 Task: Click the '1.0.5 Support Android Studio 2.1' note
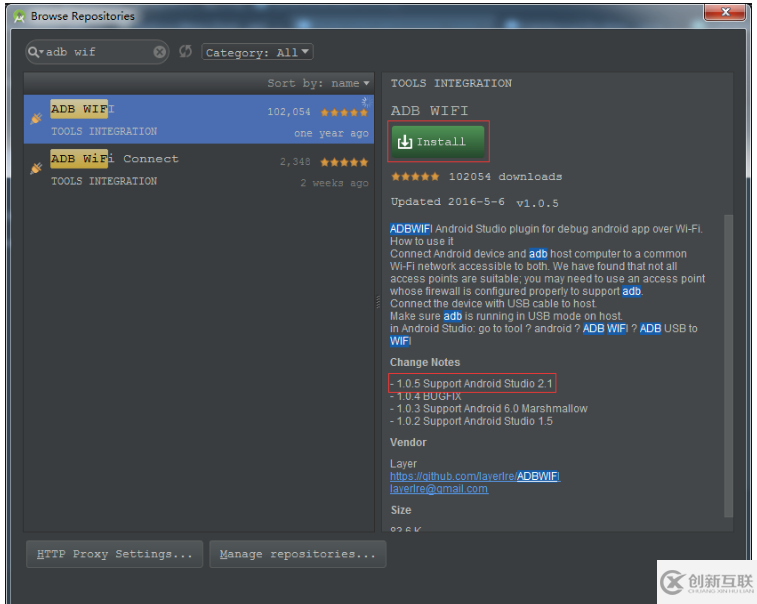pyautogui.click(x=472, y=384)
